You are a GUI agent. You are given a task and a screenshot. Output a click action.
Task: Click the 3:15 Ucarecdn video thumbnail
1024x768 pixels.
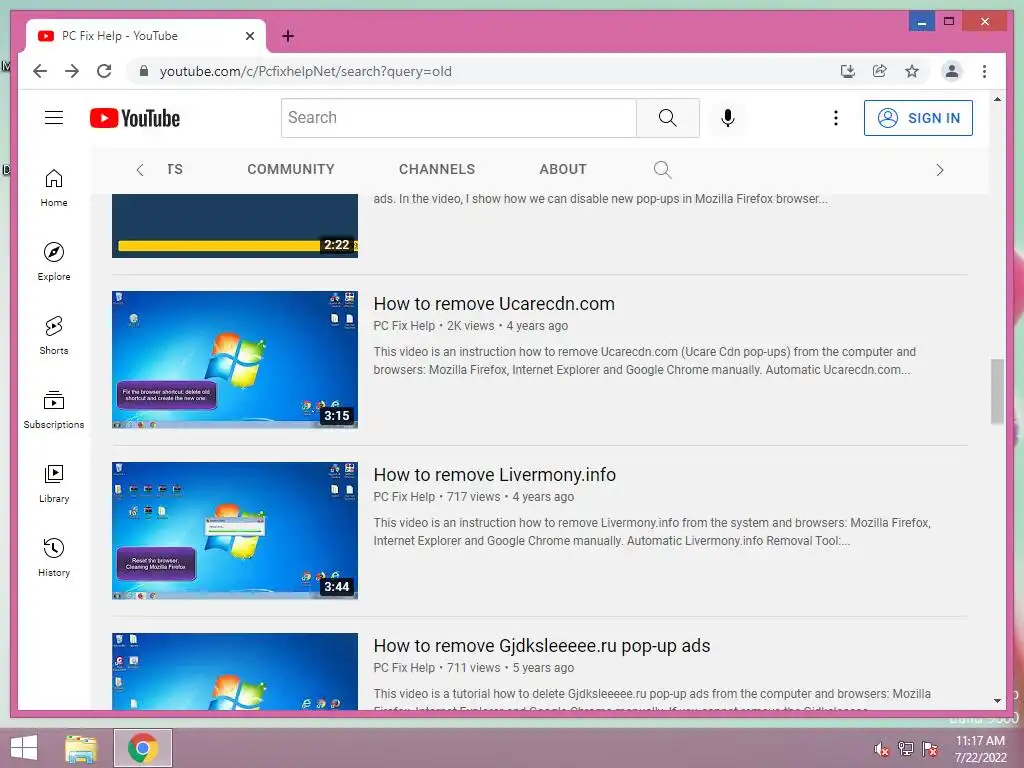pos(235,360)
